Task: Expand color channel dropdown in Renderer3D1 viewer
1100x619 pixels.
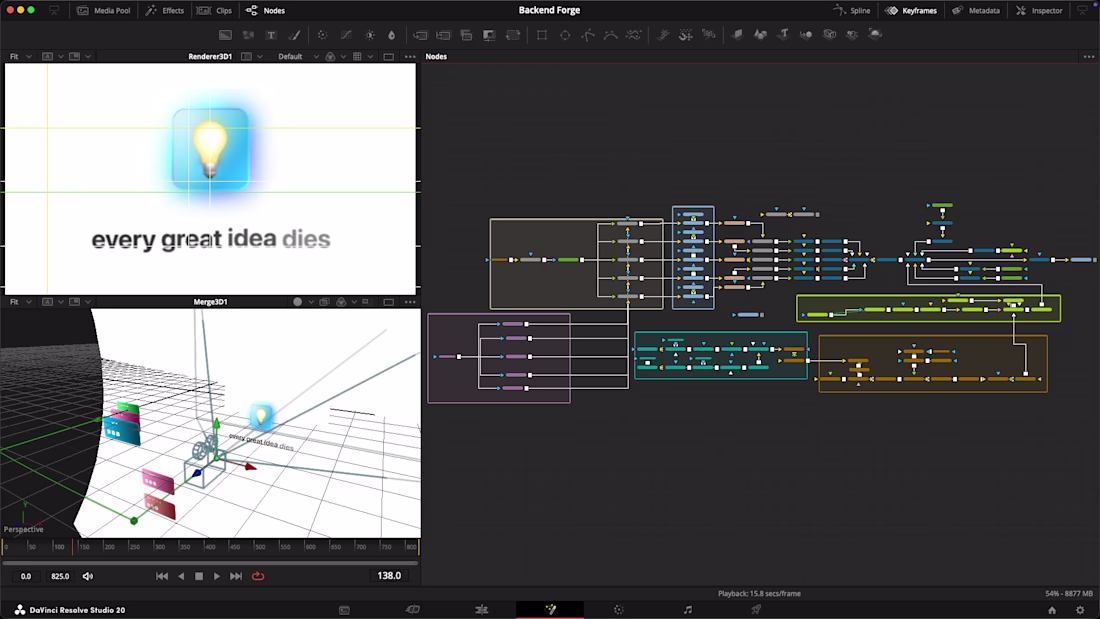Action: coord(343,56)
